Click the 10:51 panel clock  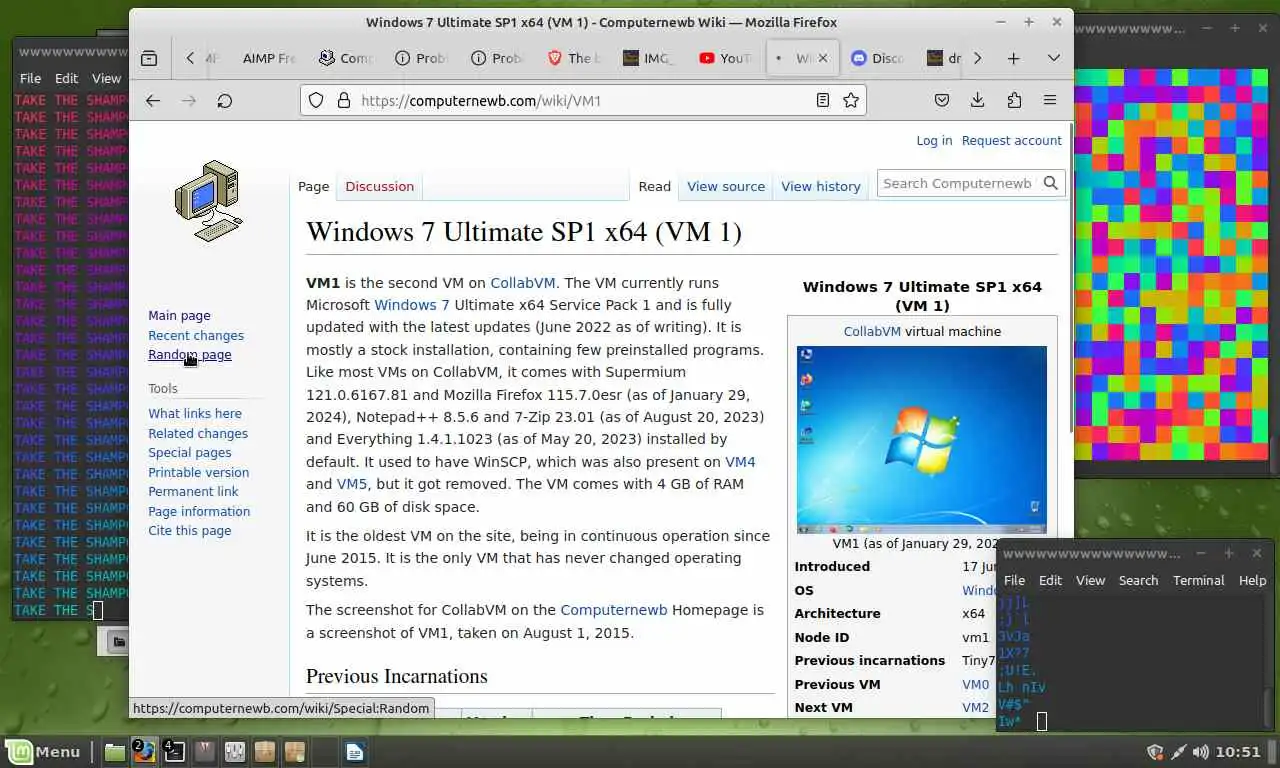coord(1240,751)
